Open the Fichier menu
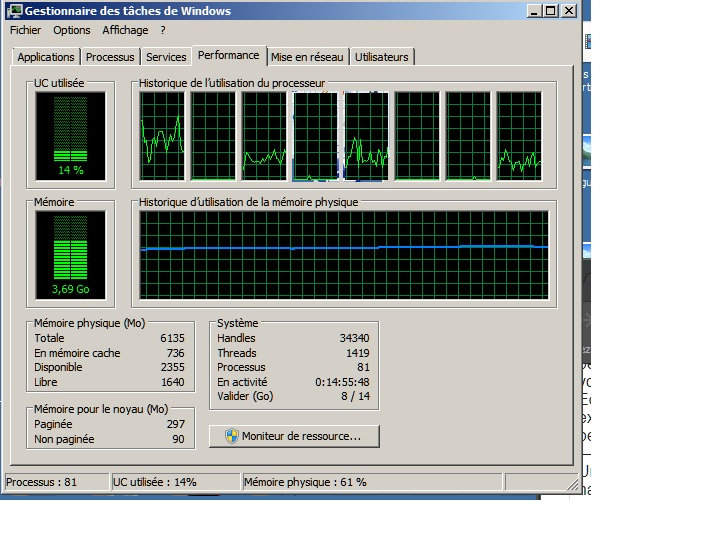 (26, 30)
